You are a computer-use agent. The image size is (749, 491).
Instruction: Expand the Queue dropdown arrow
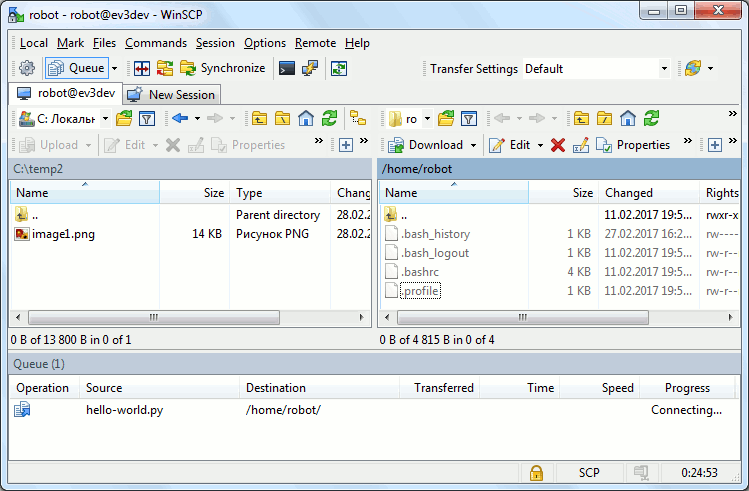click(115, 68)
